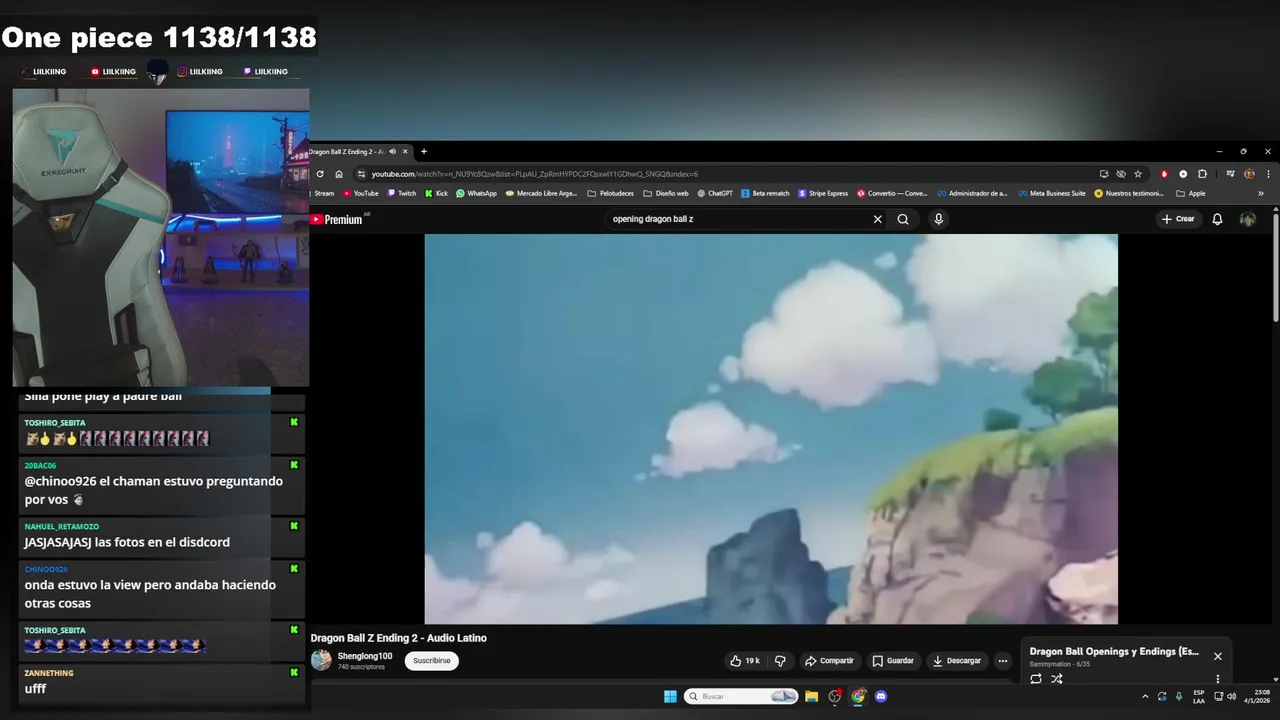Open Dragon Ball Openings y Endings playlist title
The image size is (1280, 720).
[x=1114, y=651]
